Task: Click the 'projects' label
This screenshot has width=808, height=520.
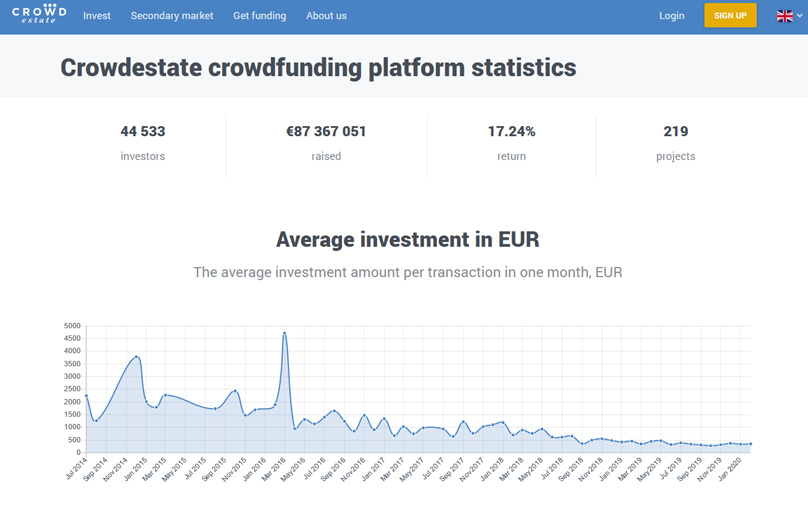Action: 676,157
